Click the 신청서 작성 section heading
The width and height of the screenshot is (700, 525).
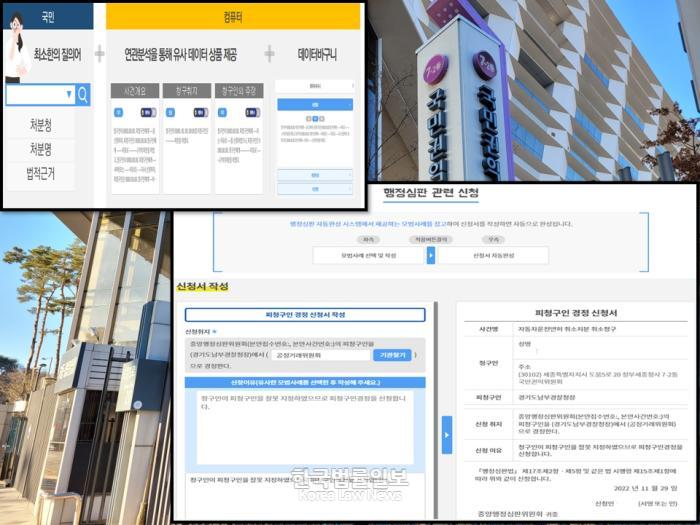[x=202, y=287]
